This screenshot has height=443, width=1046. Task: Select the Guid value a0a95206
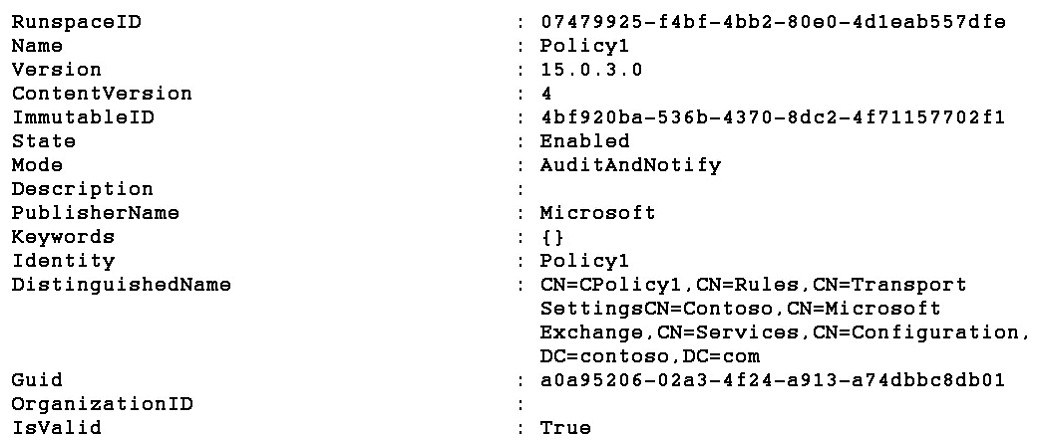[x=772, y=380]
